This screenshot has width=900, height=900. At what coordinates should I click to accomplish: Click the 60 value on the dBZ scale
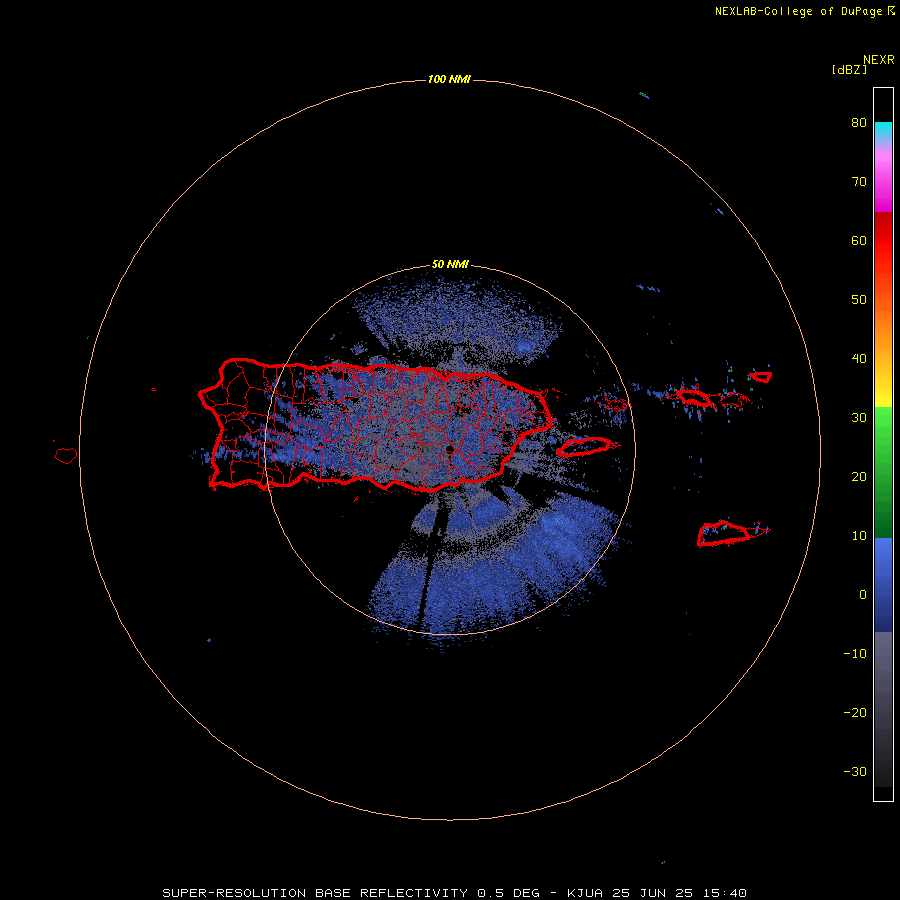point(859,240)
